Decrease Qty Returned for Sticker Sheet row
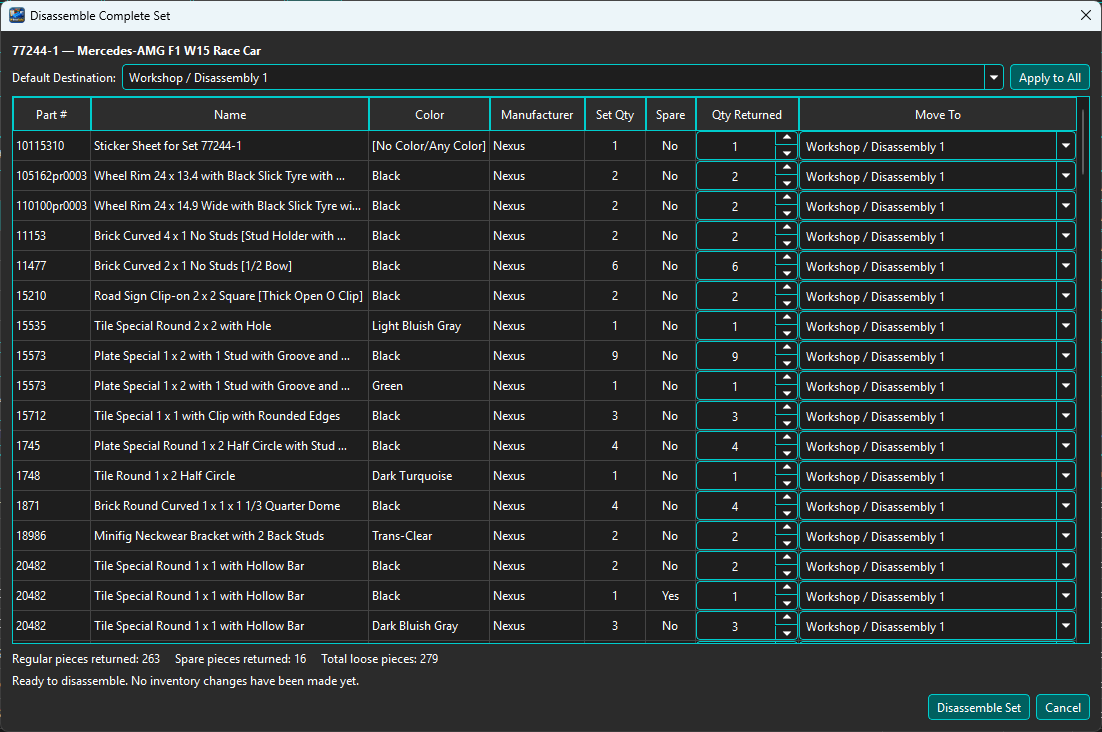The width and height of the screenshot is (1102, 732). (786, 153)
